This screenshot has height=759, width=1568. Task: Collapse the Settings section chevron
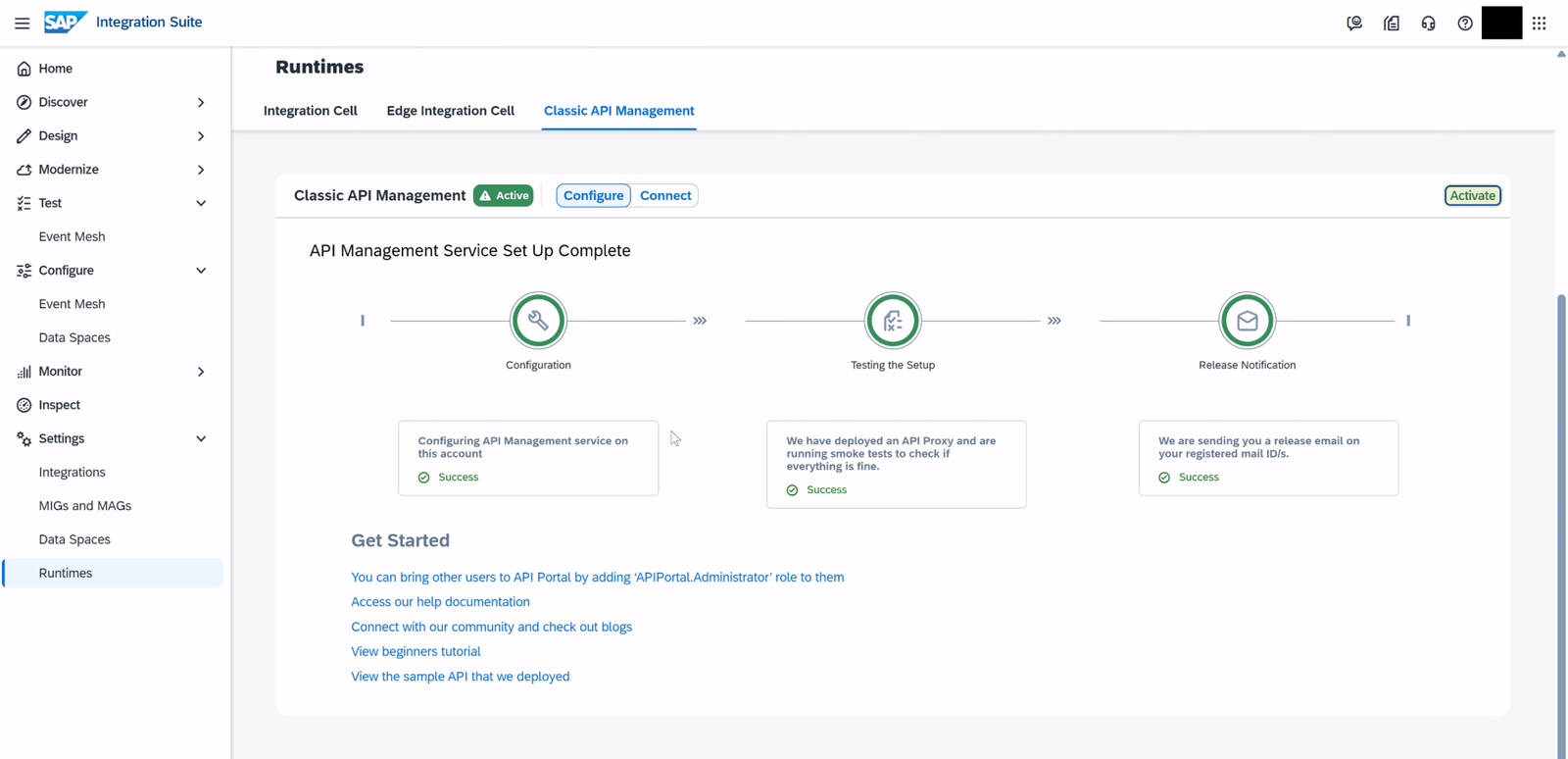[201, 438]
